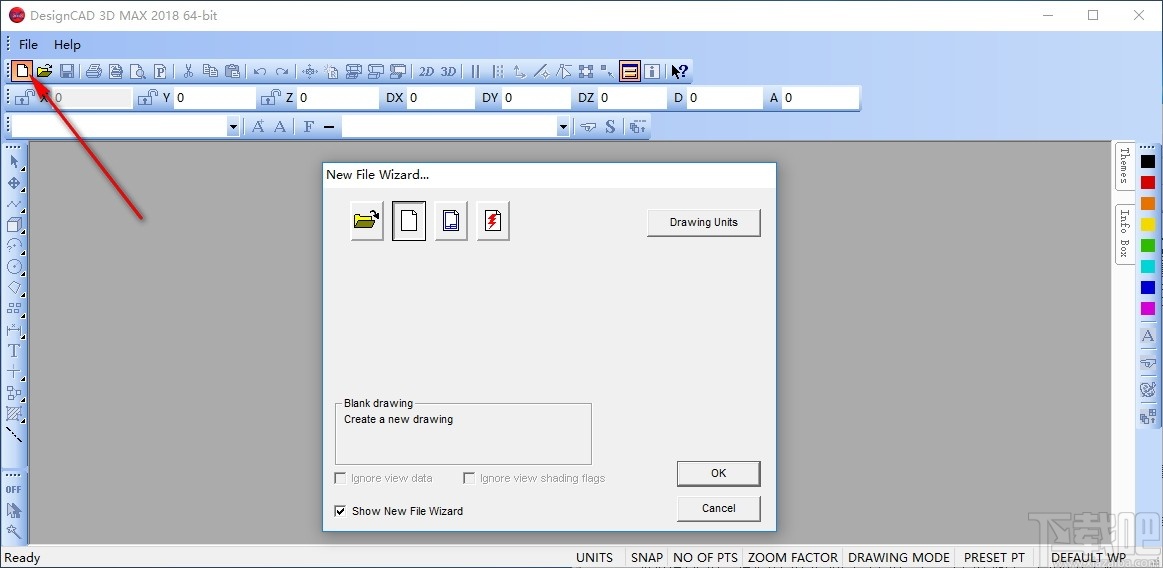Click the Cut scissors toolbar icon

[188, 71]
